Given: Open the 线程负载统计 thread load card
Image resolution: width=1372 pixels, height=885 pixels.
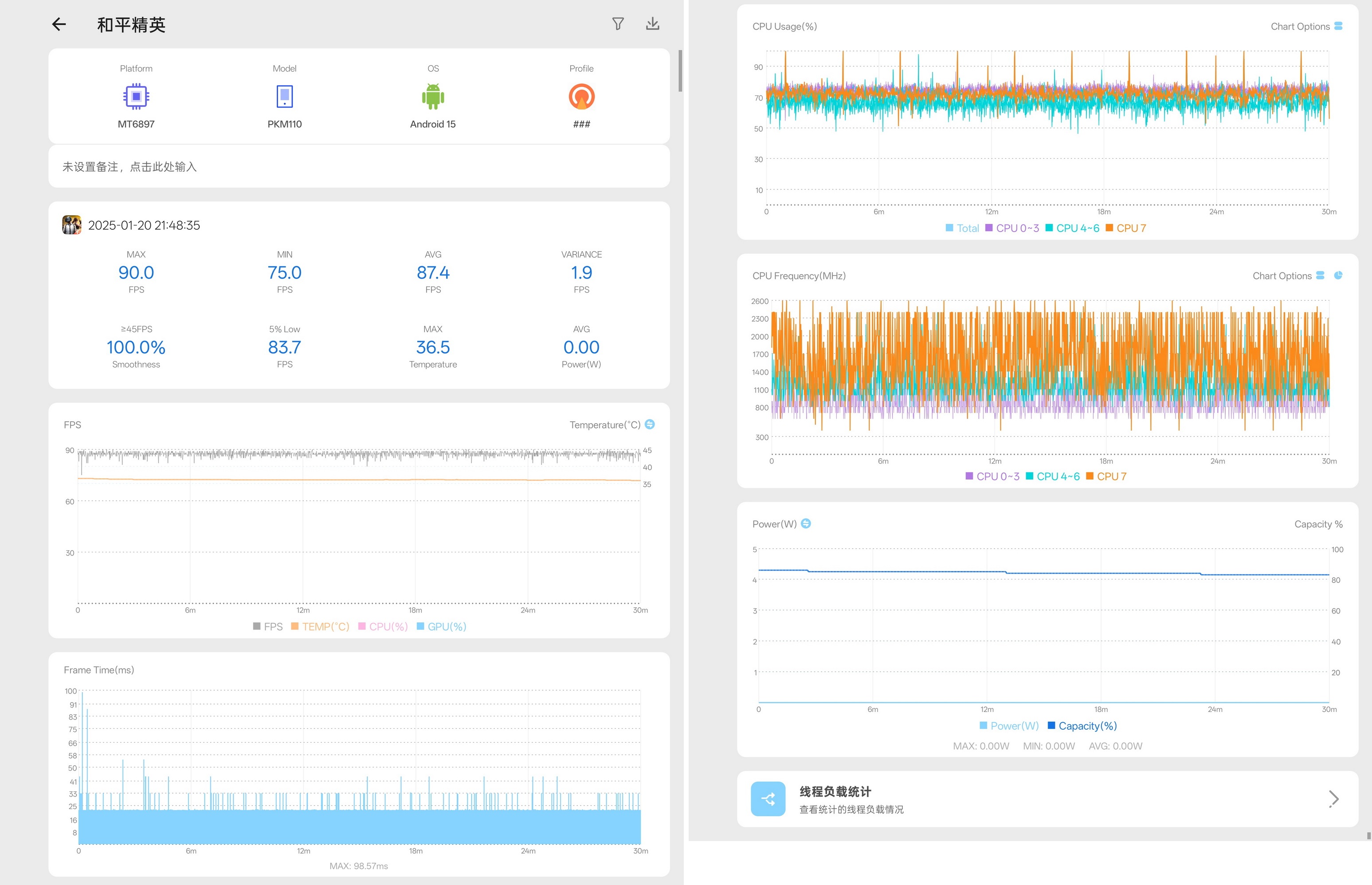Looking at the screenshot, I should [1047, 799].
